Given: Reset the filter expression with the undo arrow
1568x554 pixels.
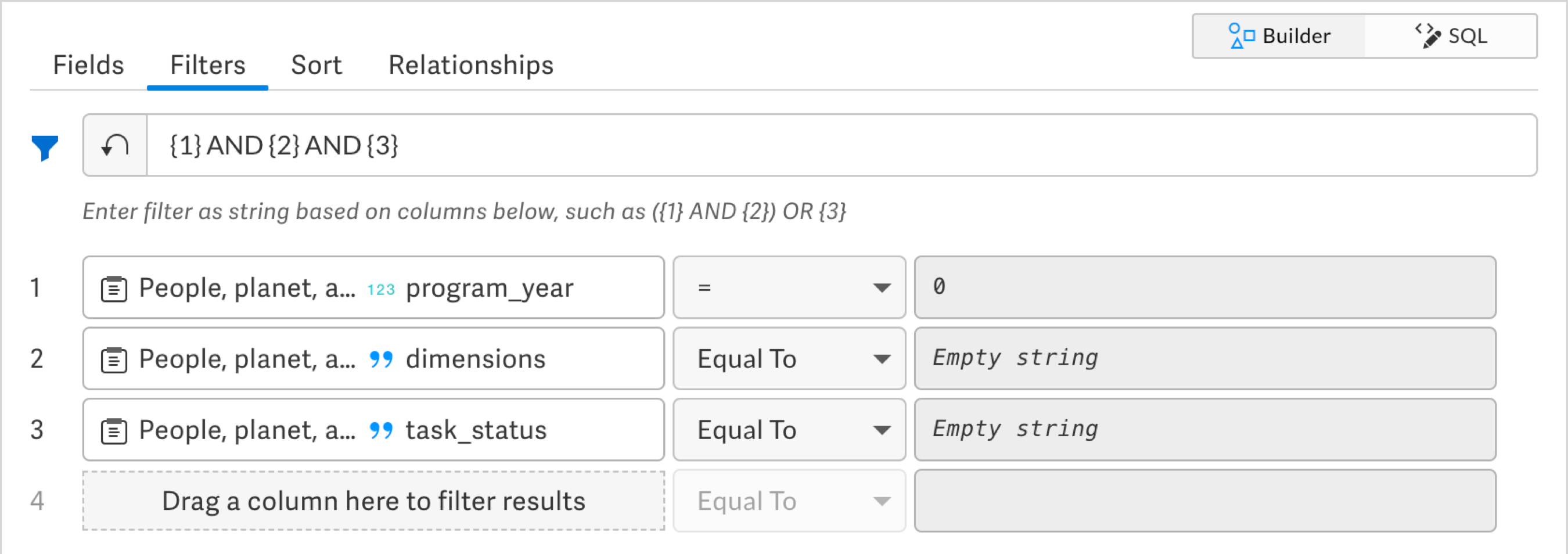Looking at the screenshot, I should tap(115, 146).
